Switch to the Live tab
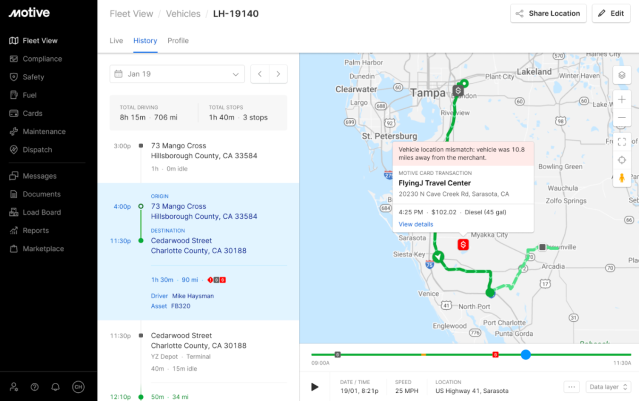The height and width of the screenshot is (401, 639). 116,40
